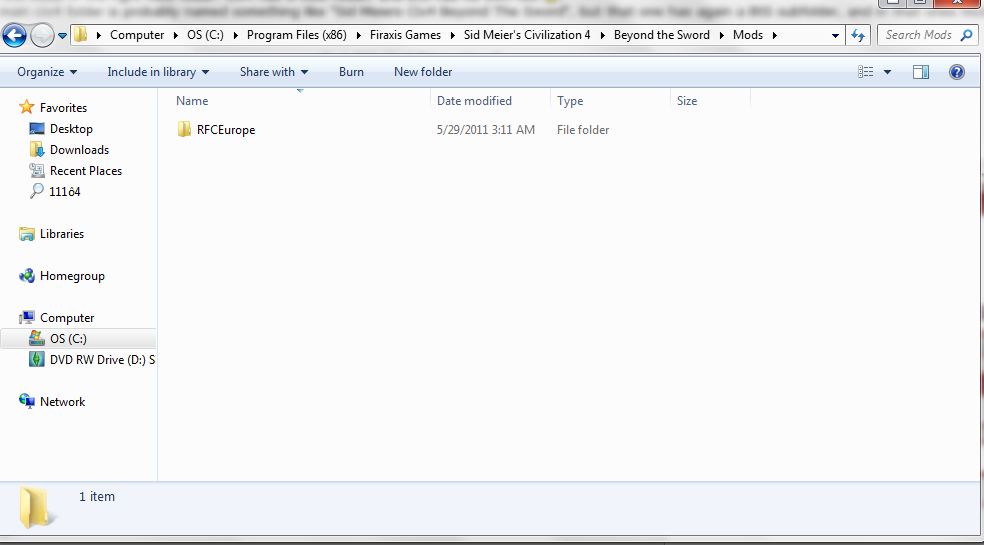Click the folder icon in address bar
This screenshot has height=545, width=984.
[x=80, y=35]
